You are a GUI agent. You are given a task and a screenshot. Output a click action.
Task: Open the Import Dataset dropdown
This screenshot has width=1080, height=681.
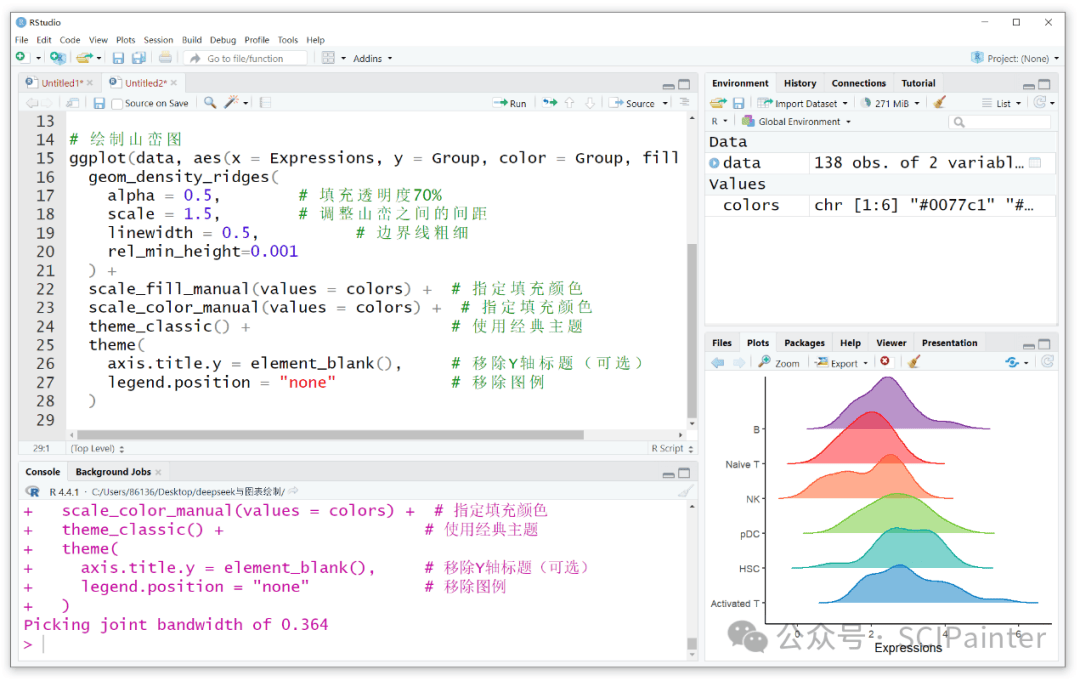(x=802, y=103)
